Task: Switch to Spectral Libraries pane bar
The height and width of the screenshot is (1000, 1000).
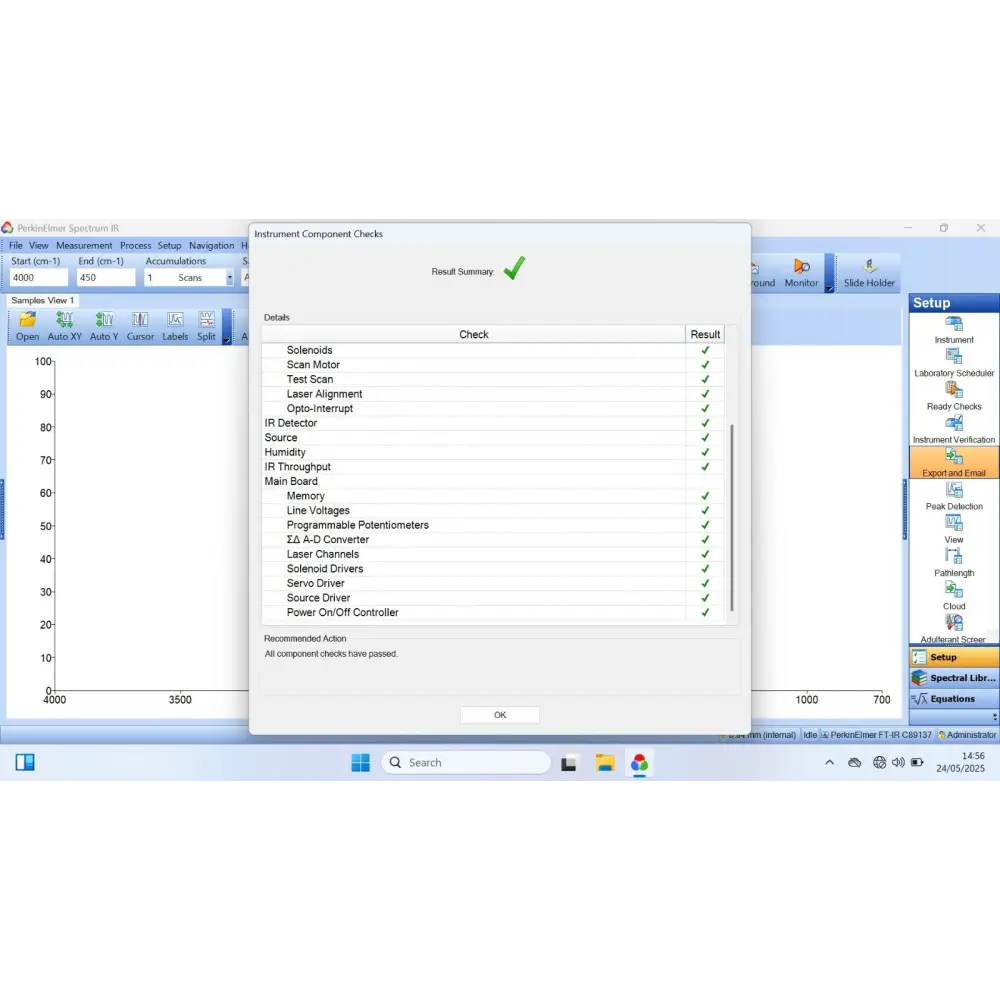Action: point(953,678)
